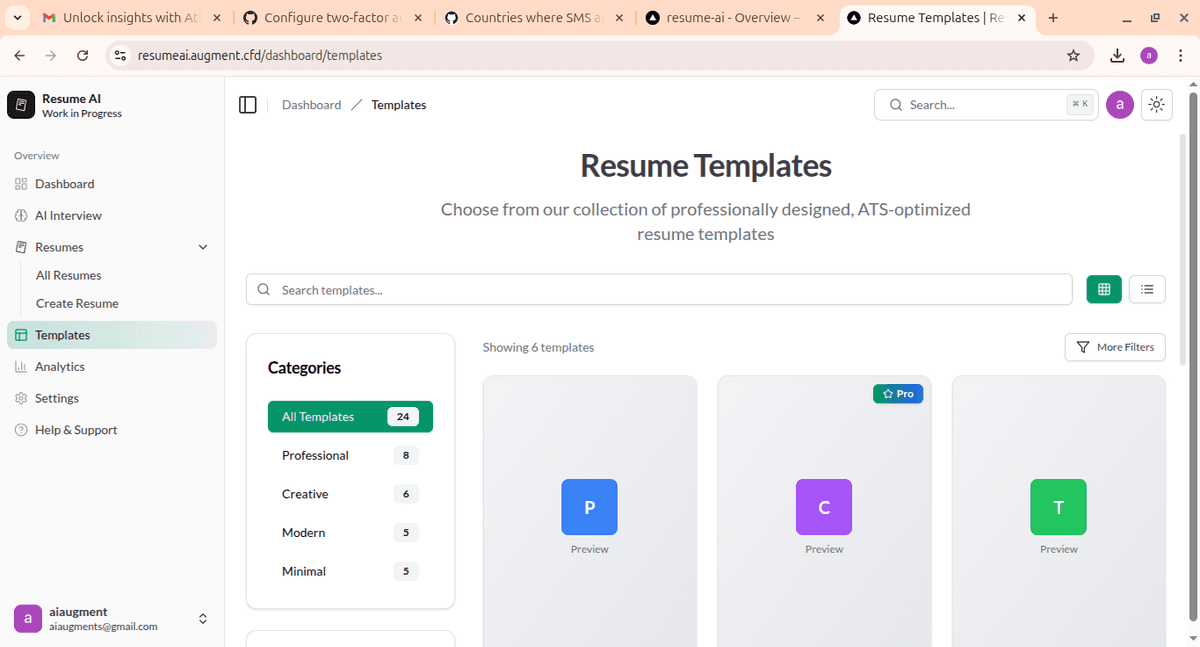
Task: Click the Analytics chart icon
Action: [21, 367]
